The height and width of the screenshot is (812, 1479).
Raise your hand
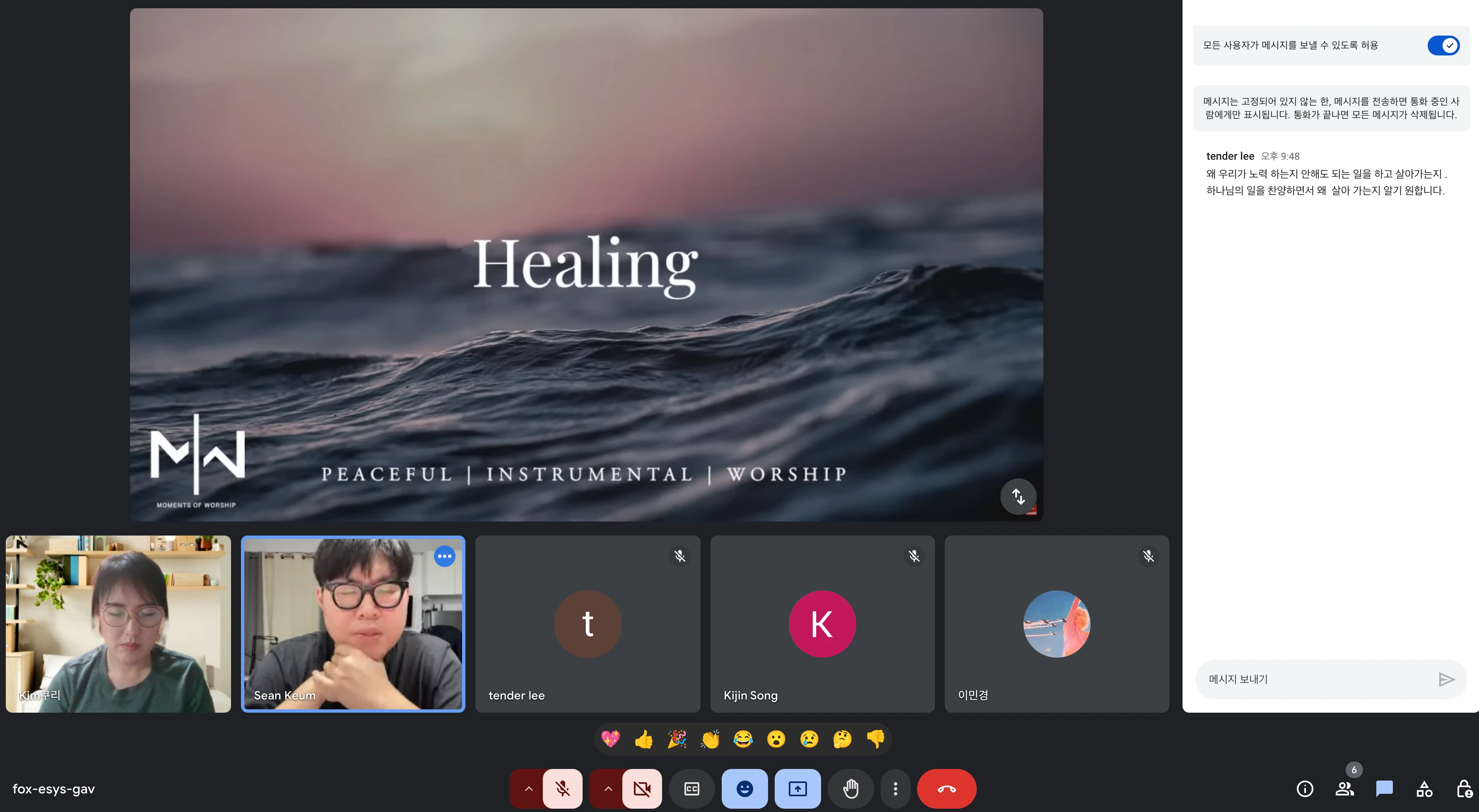pos(851,788)
